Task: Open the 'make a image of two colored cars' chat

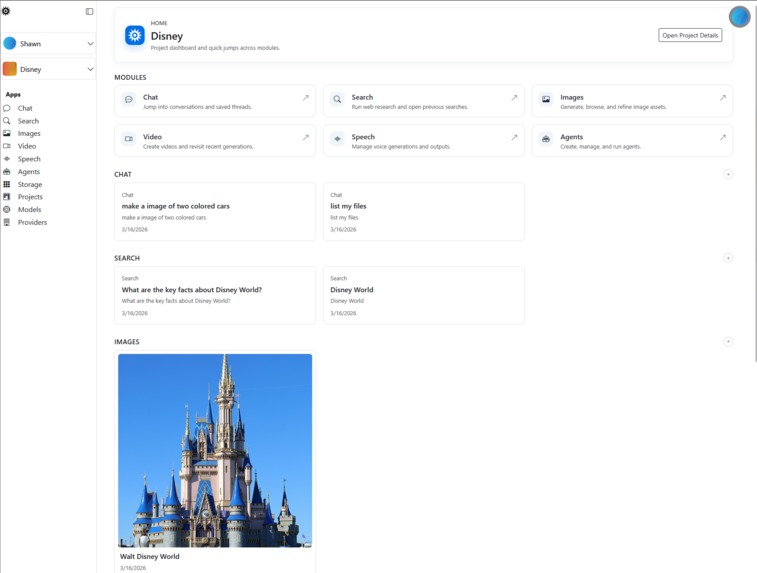Action: [215, 211]
